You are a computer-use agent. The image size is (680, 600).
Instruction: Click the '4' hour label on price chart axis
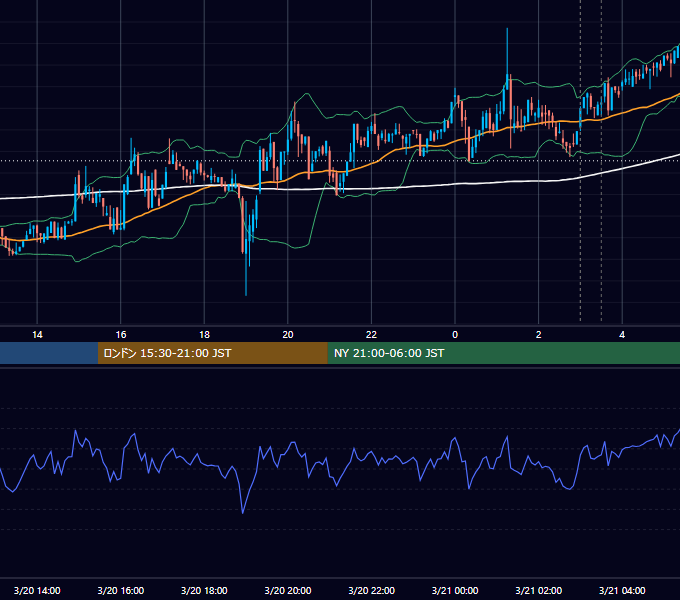tap(622, 335)
